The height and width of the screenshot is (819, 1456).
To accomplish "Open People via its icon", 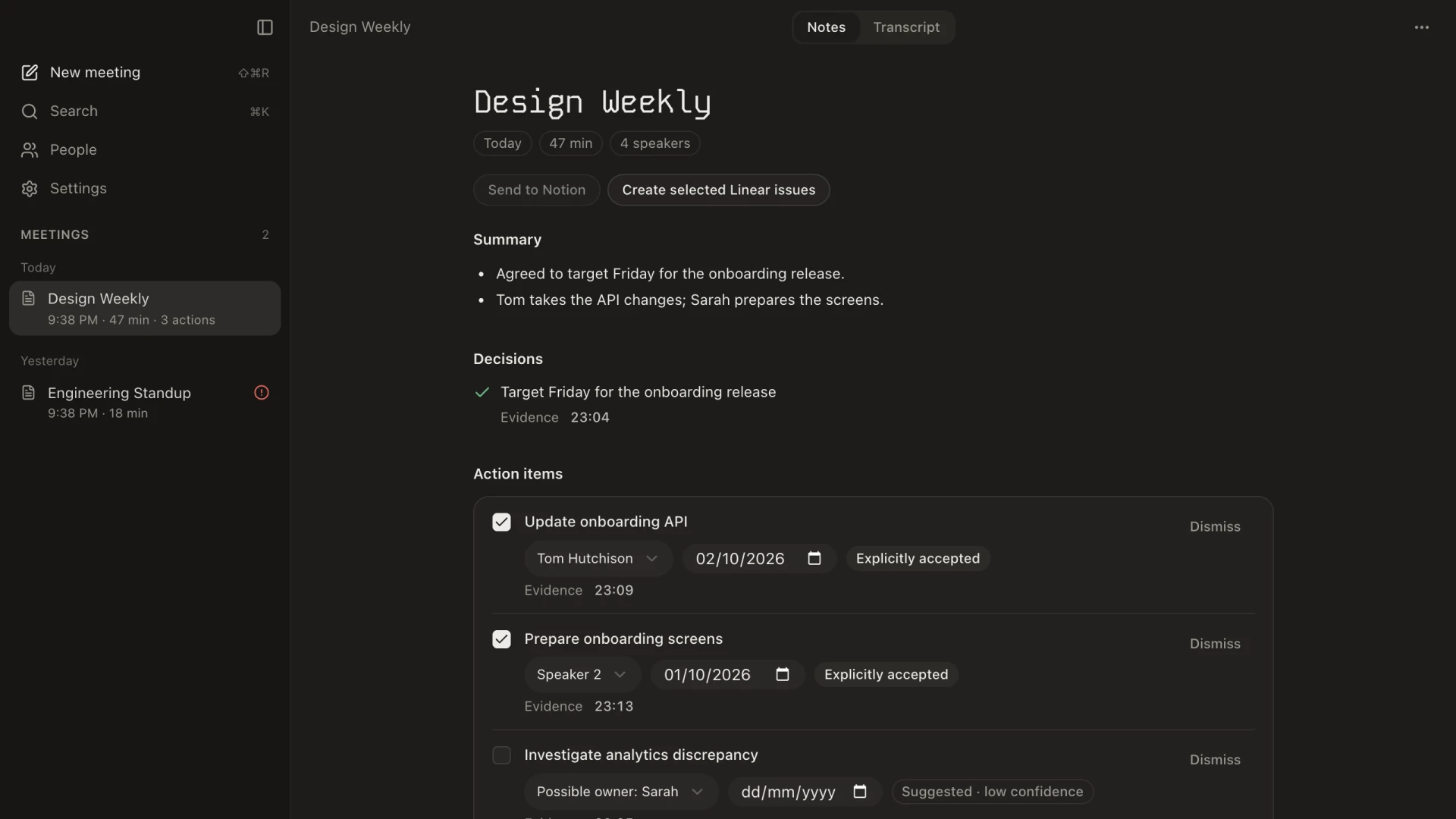I will click(x=30, y=150).
